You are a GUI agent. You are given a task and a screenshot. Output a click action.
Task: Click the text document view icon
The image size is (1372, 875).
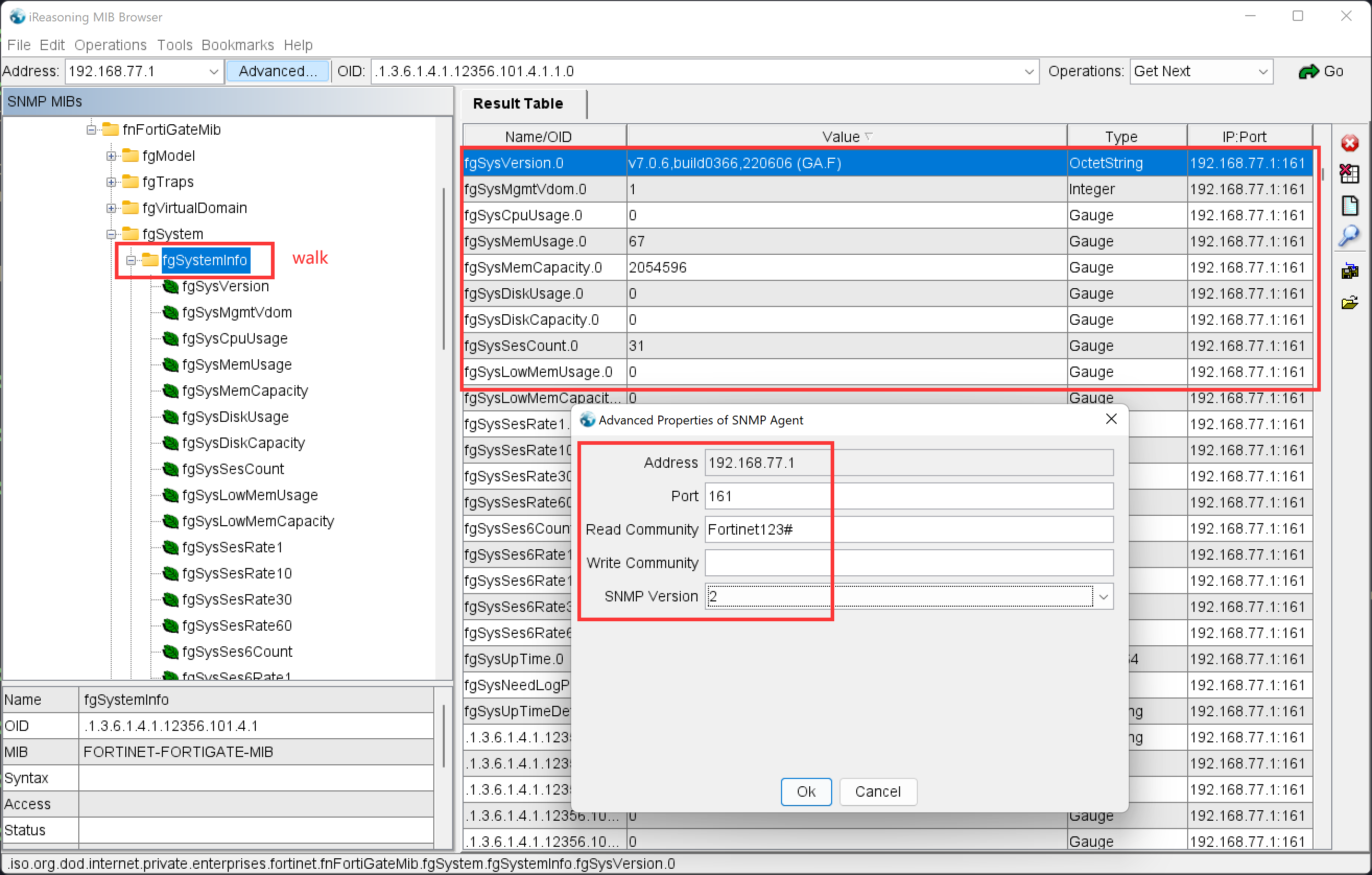click(1349, 205)
